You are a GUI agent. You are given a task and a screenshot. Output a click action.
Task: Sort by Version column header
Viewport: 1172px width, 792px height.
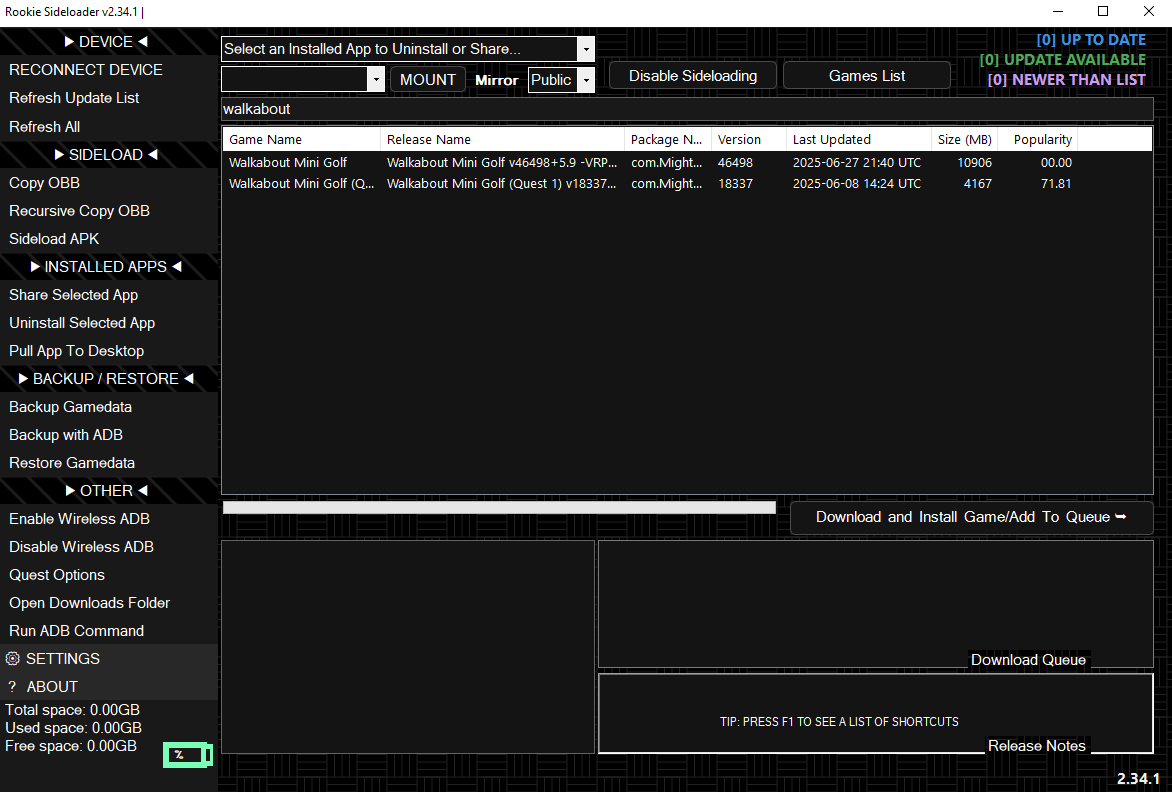748,140
